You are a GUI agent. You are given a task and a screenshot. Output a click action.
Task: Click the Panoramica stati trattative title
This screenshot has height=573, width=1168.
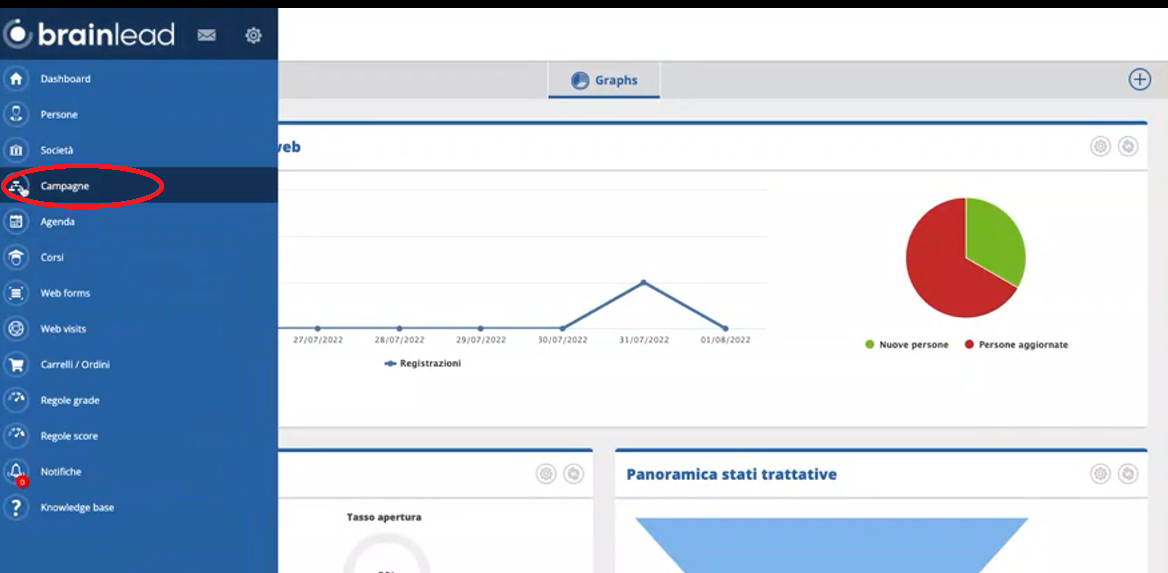(x=731, y=475)
